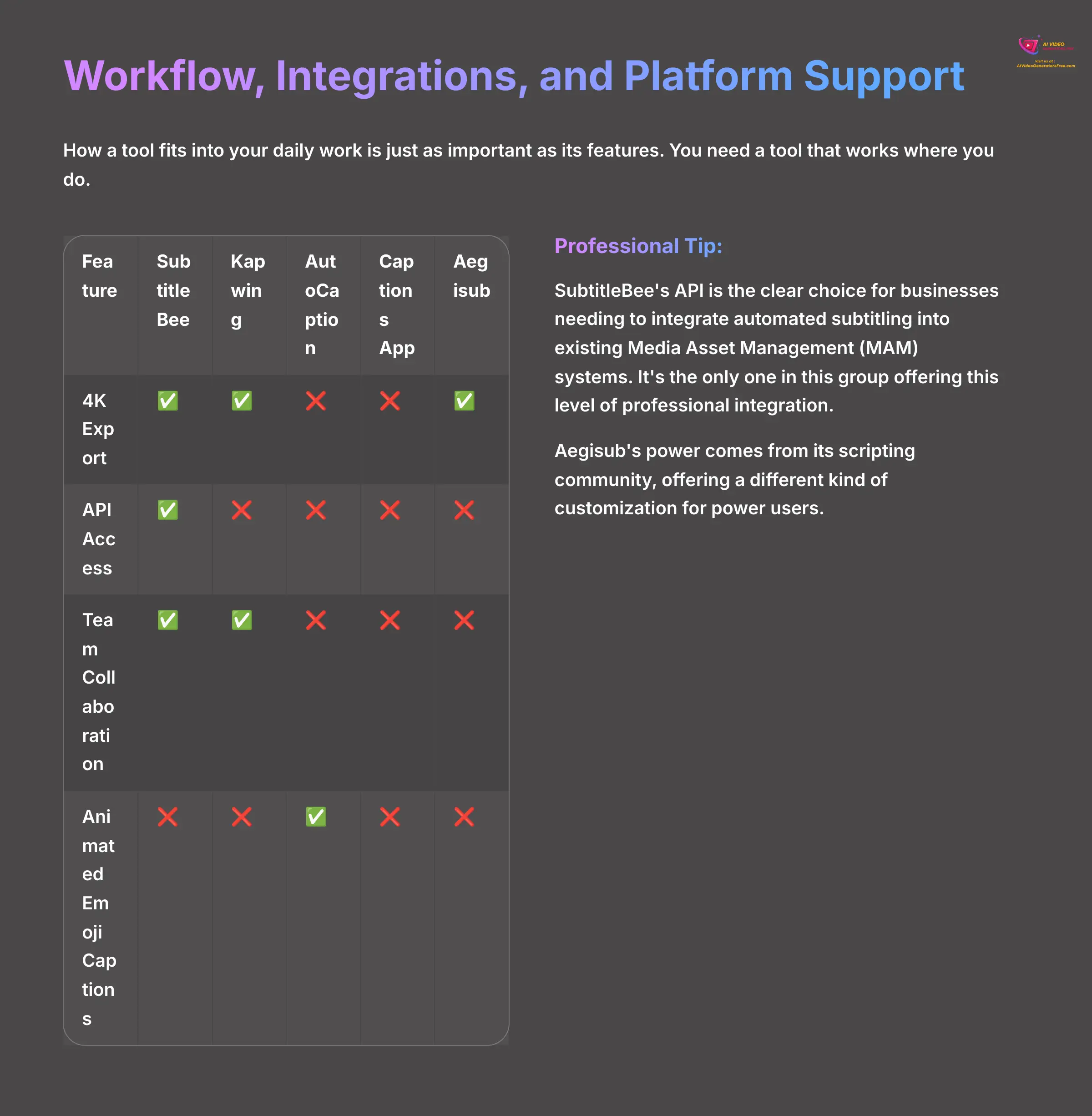Viewport: 1092px width, 1116px height.
Task: Click the SubtitleBee checkmark in API Access row
Action: (167, 510)
